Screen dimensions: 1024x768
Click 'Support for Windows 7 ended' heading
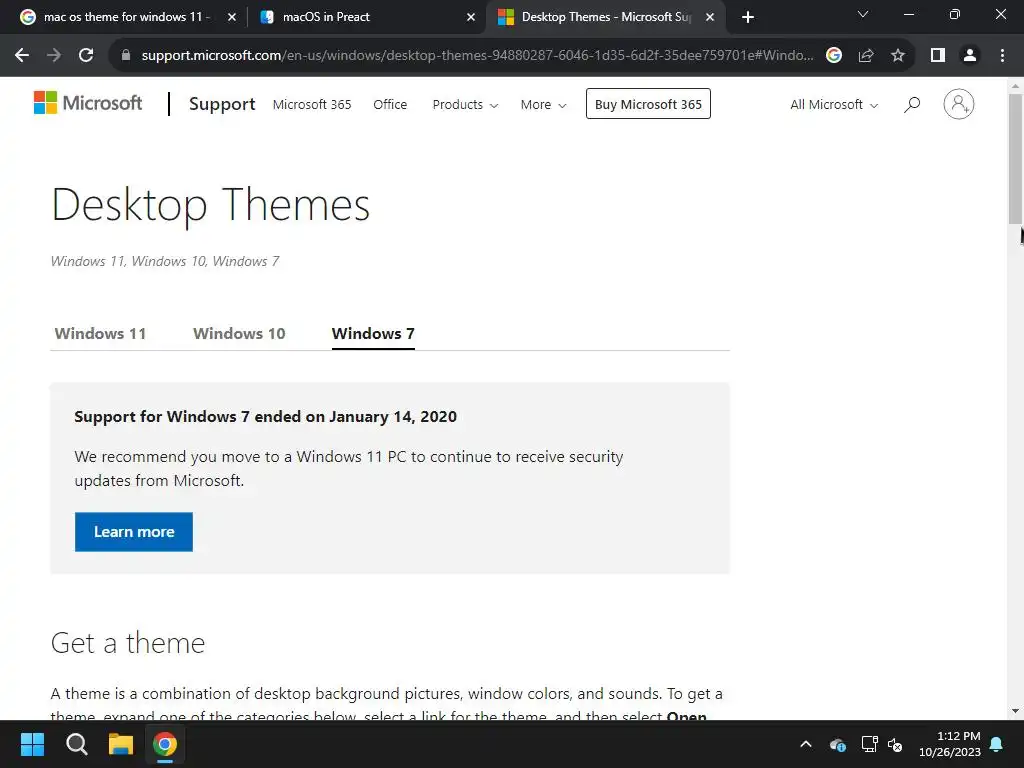265,417
